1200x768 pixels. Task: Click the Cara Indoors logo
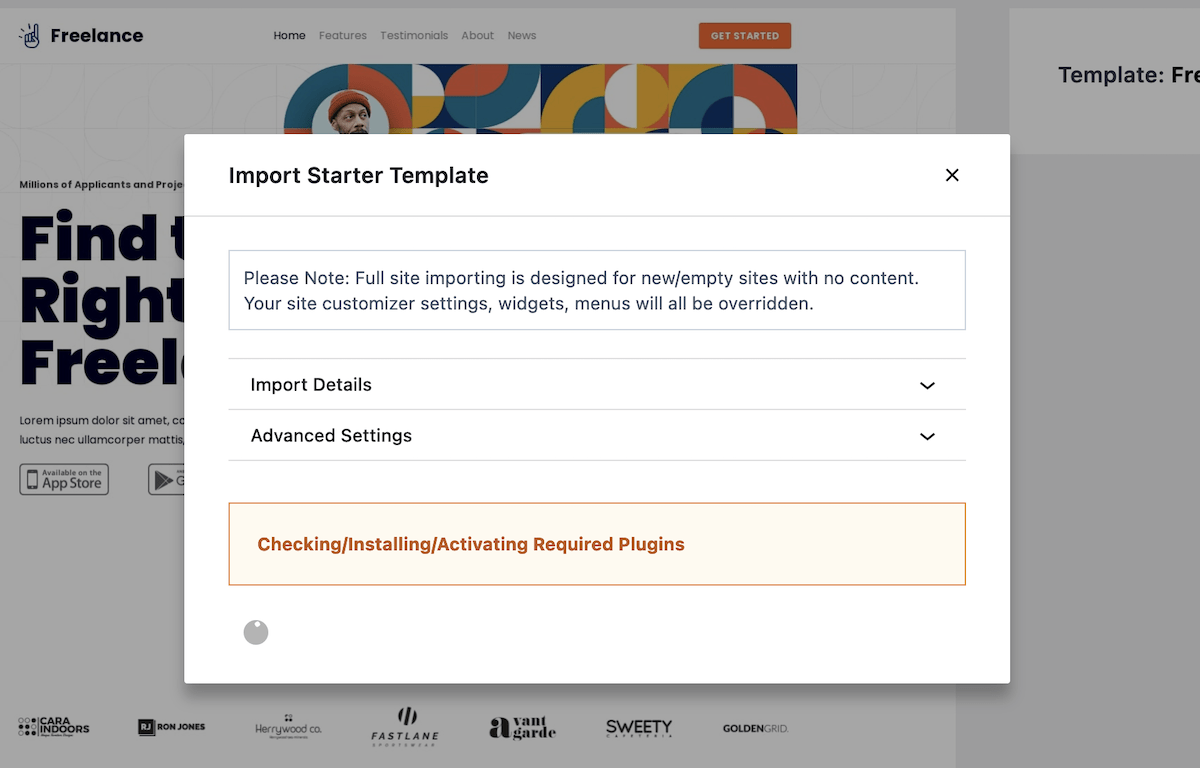point(54,727)
